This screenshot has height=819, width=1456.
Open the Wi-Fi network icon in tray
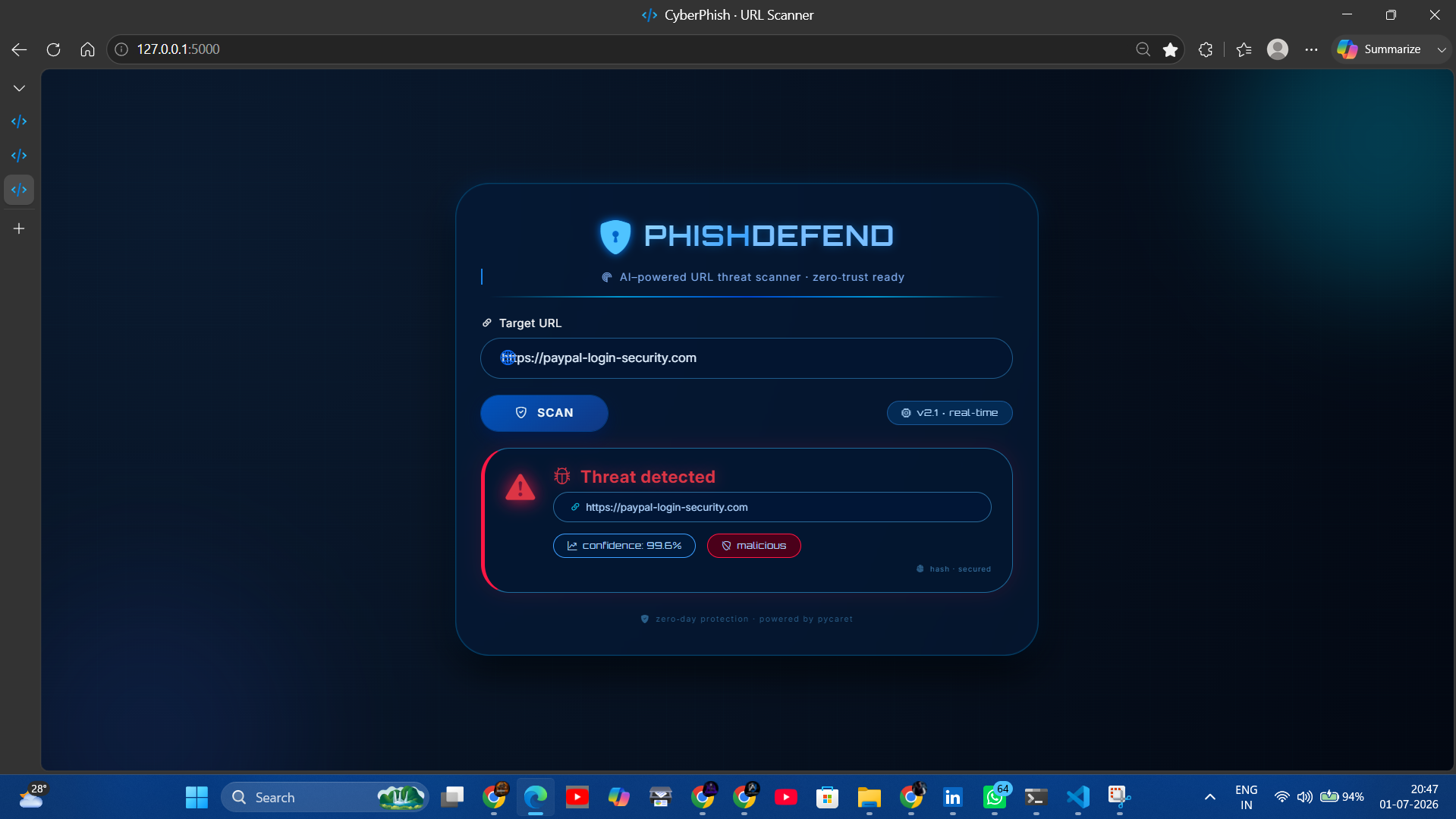tap(1281, 797)
